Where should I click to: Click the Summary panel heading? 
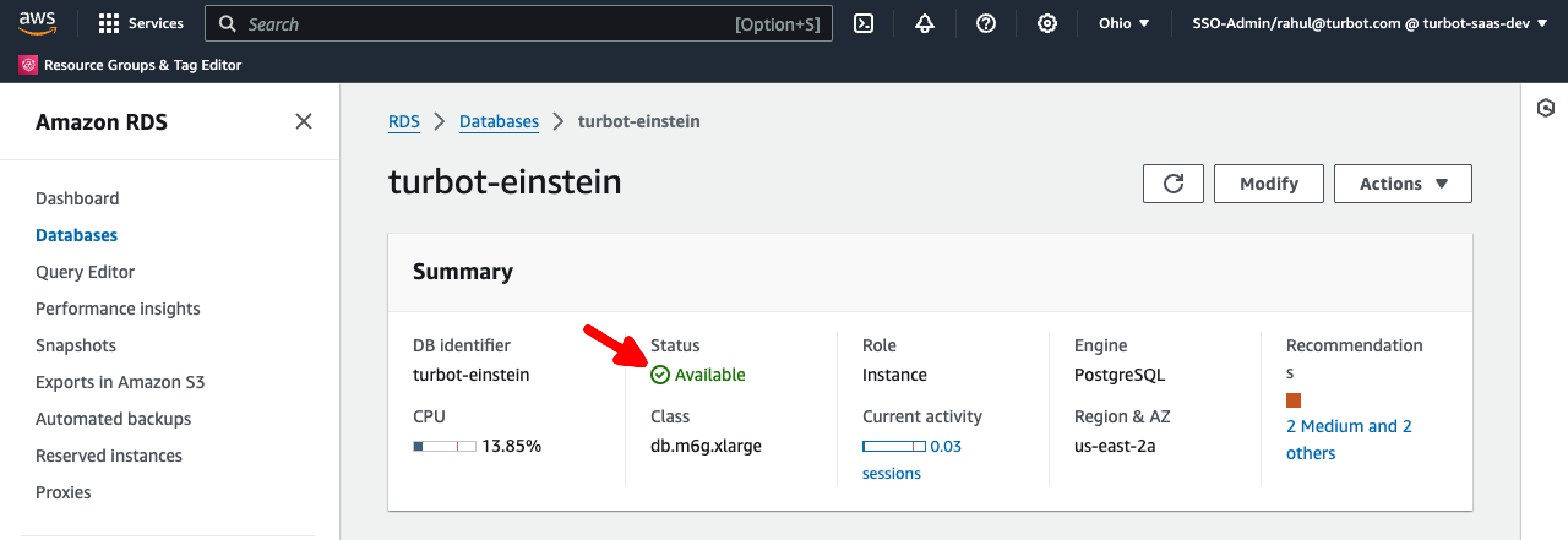point(463,271)
